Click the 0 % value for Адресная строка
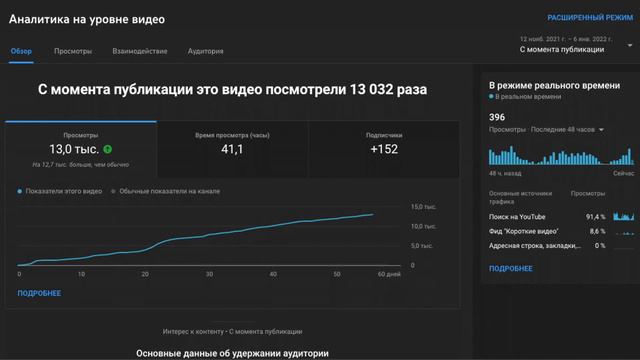 point(600,245)
